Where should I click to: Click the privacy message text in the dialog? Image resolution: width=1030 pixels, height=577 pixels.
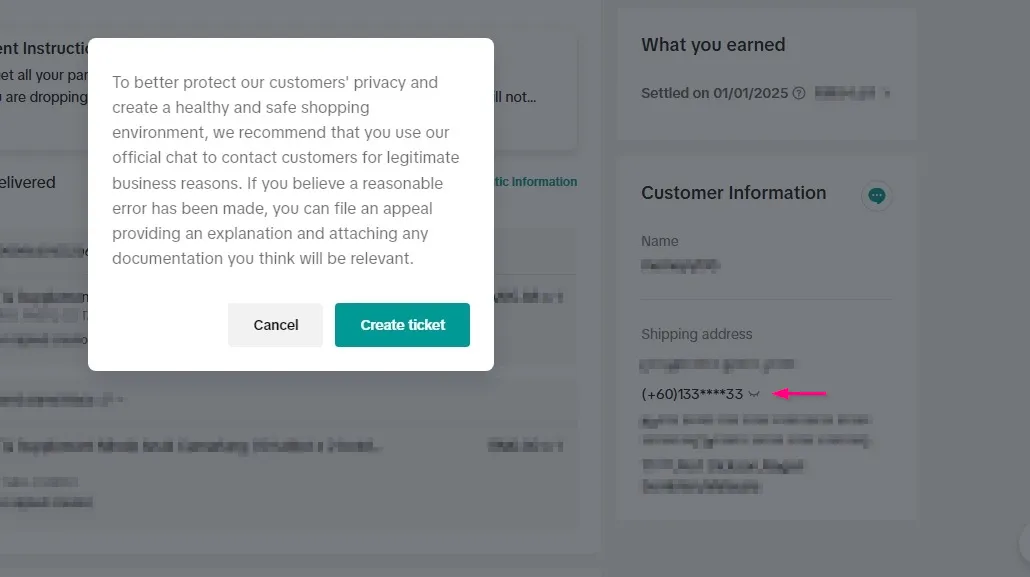pyautogui.click(x=285, y=170)
